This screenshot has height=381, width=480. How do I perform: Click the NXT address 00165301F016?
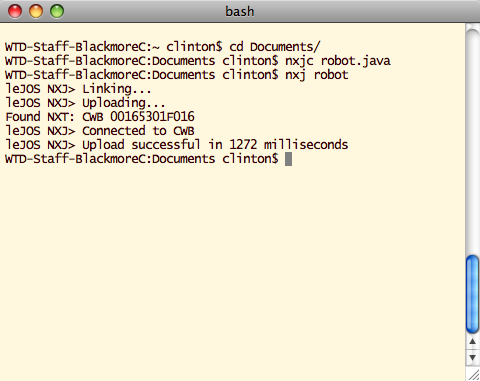click(152, 117)
